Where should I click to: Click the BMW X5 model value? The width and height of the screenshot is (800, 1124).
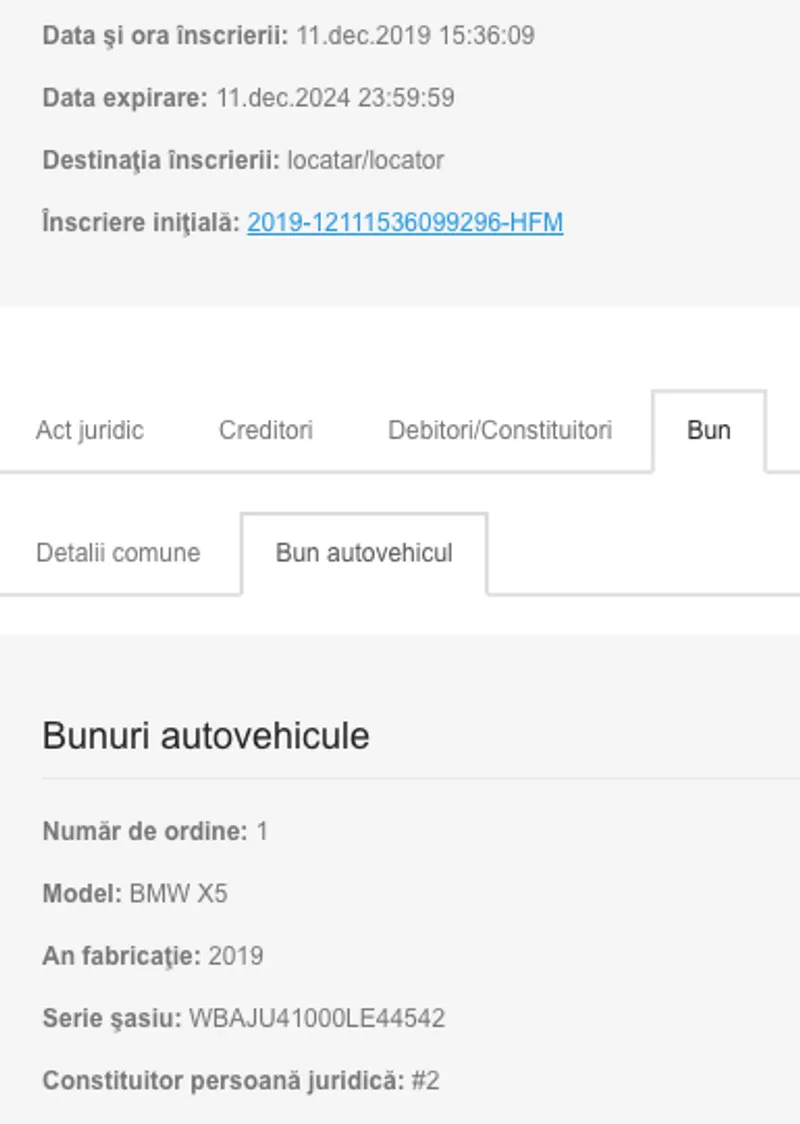pyautogui.click(x=179, y=893)
